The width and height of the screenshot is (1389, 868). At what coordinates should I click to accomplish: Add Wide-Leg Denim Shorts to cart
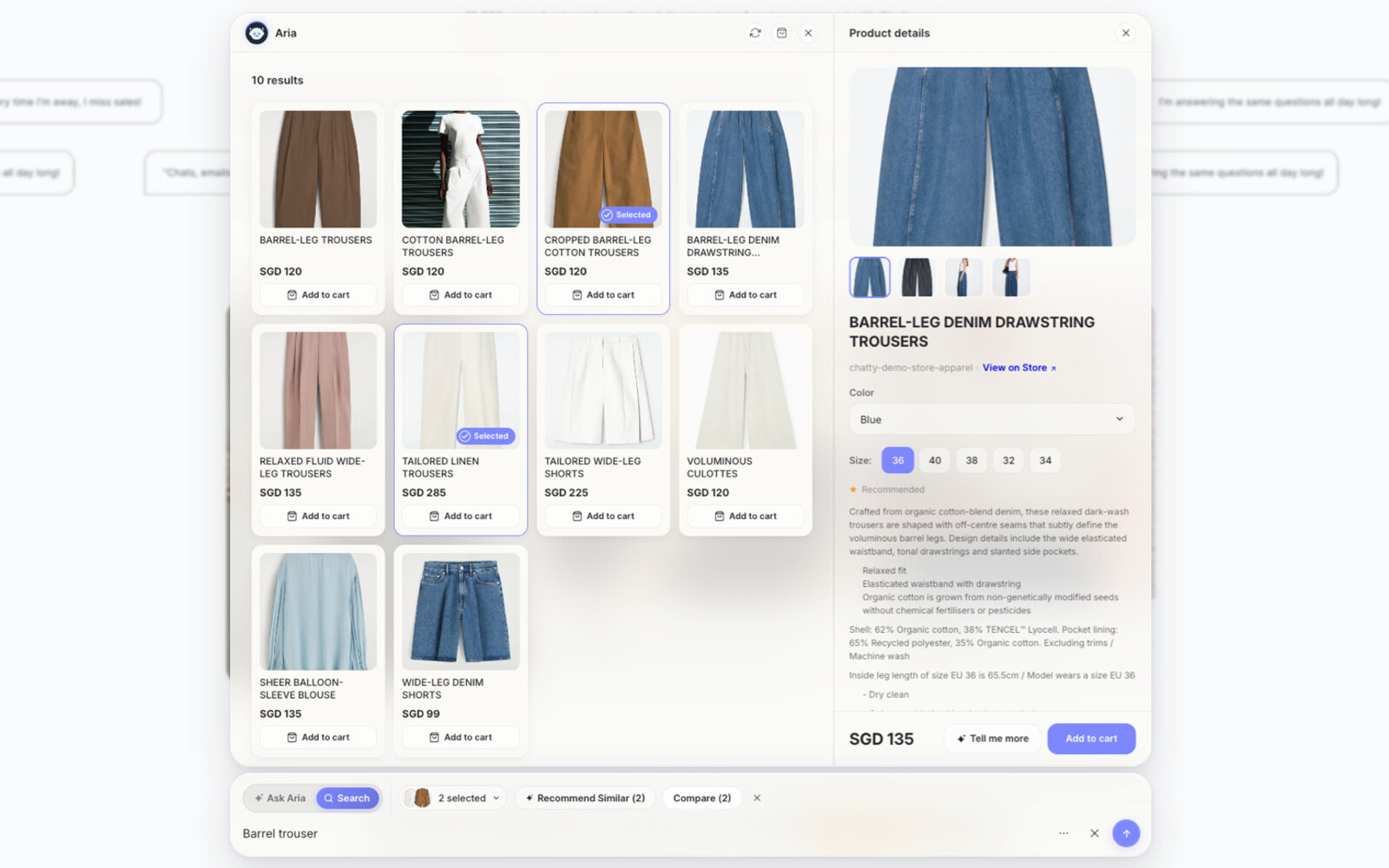(460, 738)
